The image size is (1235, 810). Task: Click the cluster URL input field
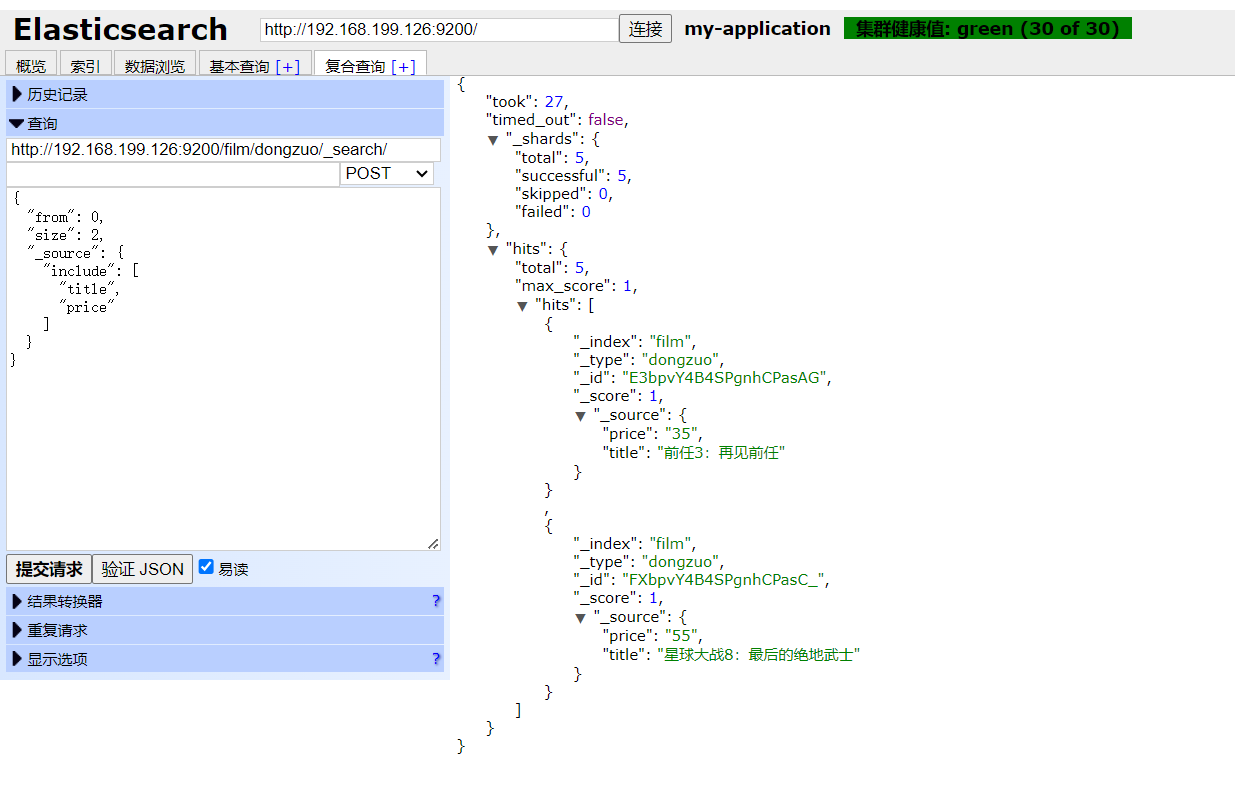coord(438,30)
